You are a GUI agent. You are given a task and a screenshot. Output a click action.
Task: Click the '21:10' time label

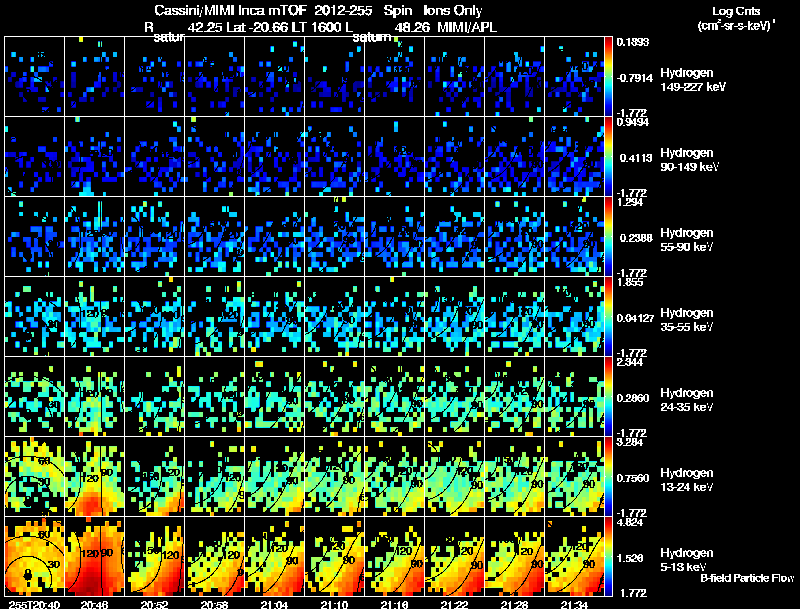(335, 605)
